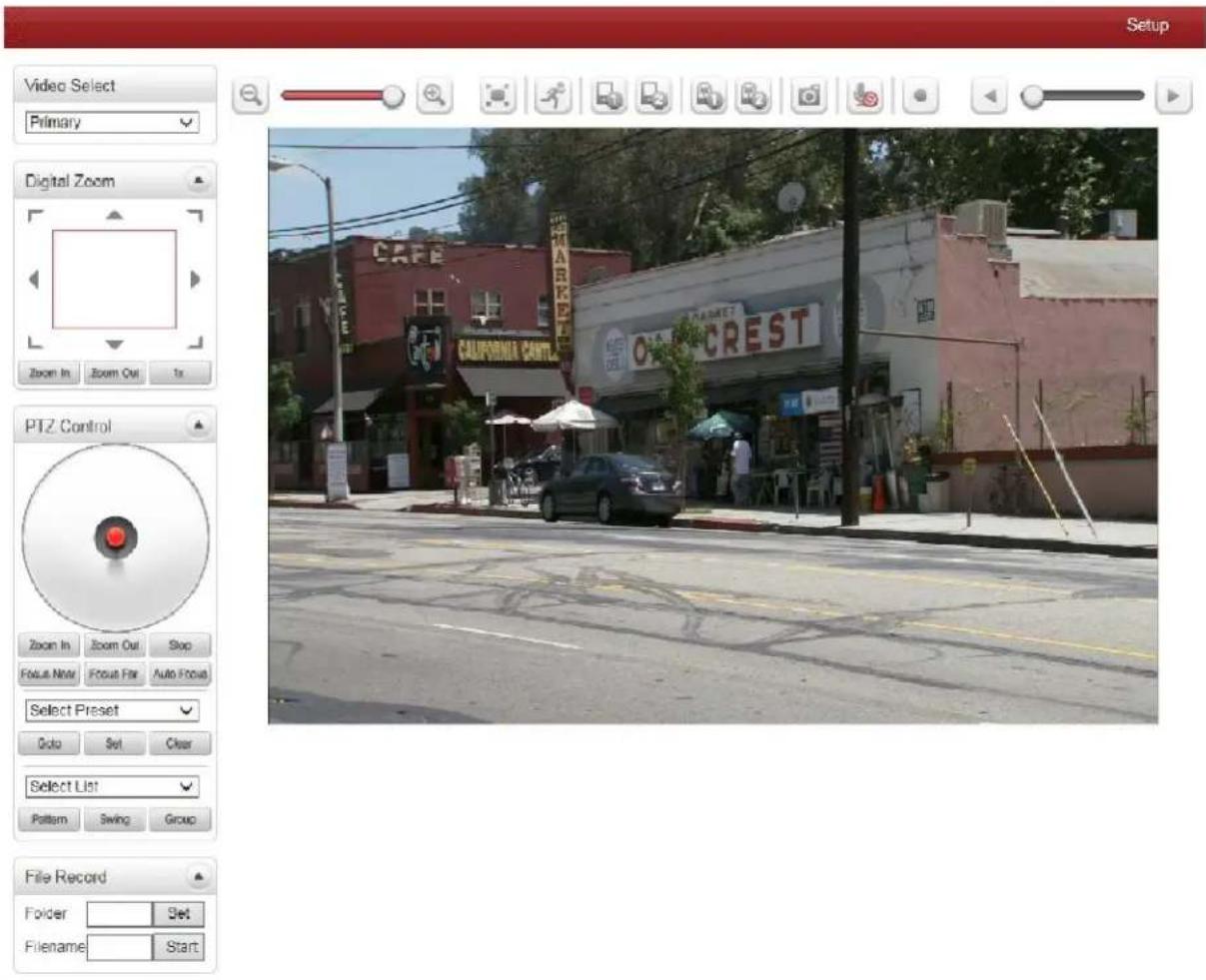Toggle full screen view icon

coord(497,96)
